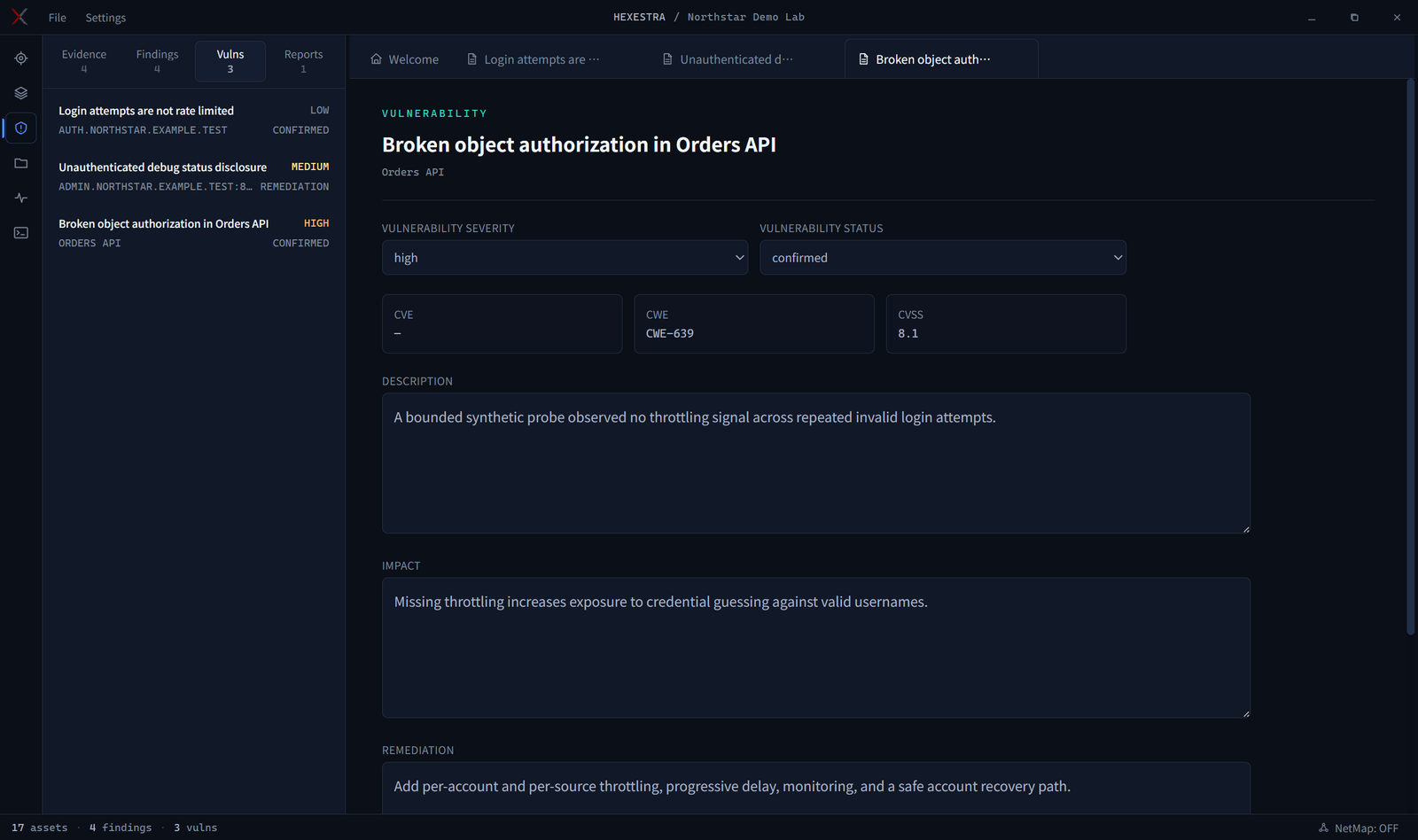Screen dimensions: 1418x840
Task: Click the home icon on Welcome tab
Action: (377, 59)
